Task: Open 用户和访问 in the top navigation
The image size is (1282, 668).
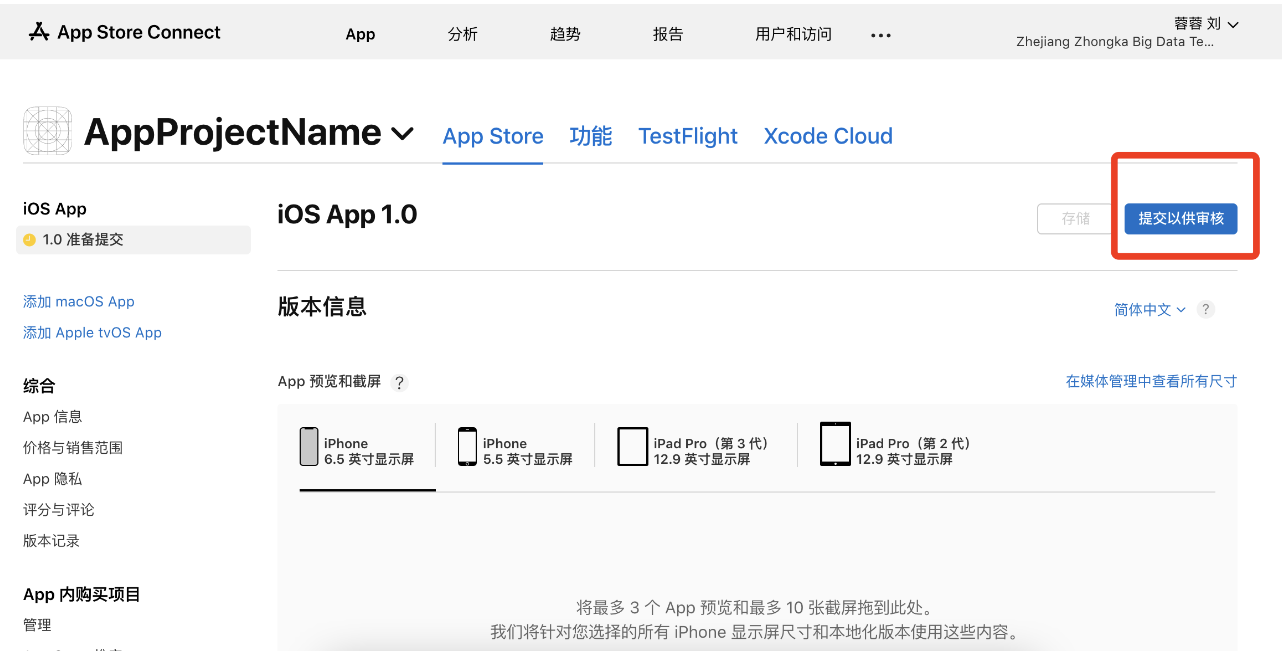Action: (794, 34)
